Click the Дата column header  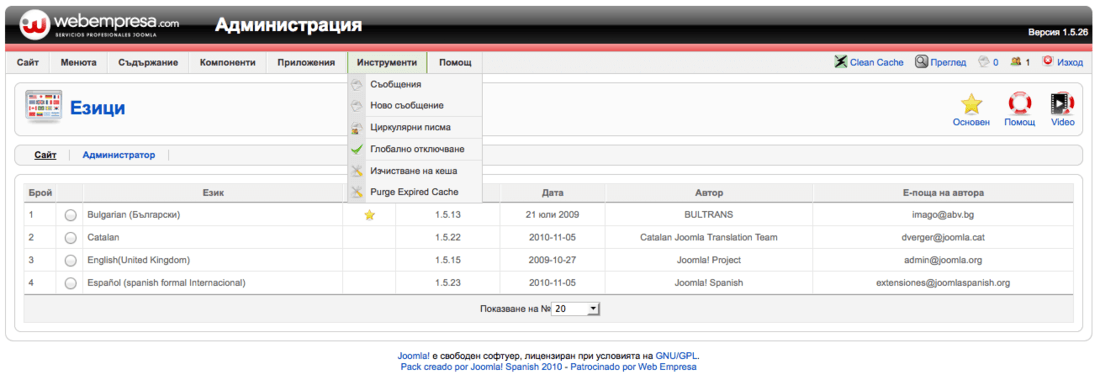pyautogui.click(x=553, y=193)
